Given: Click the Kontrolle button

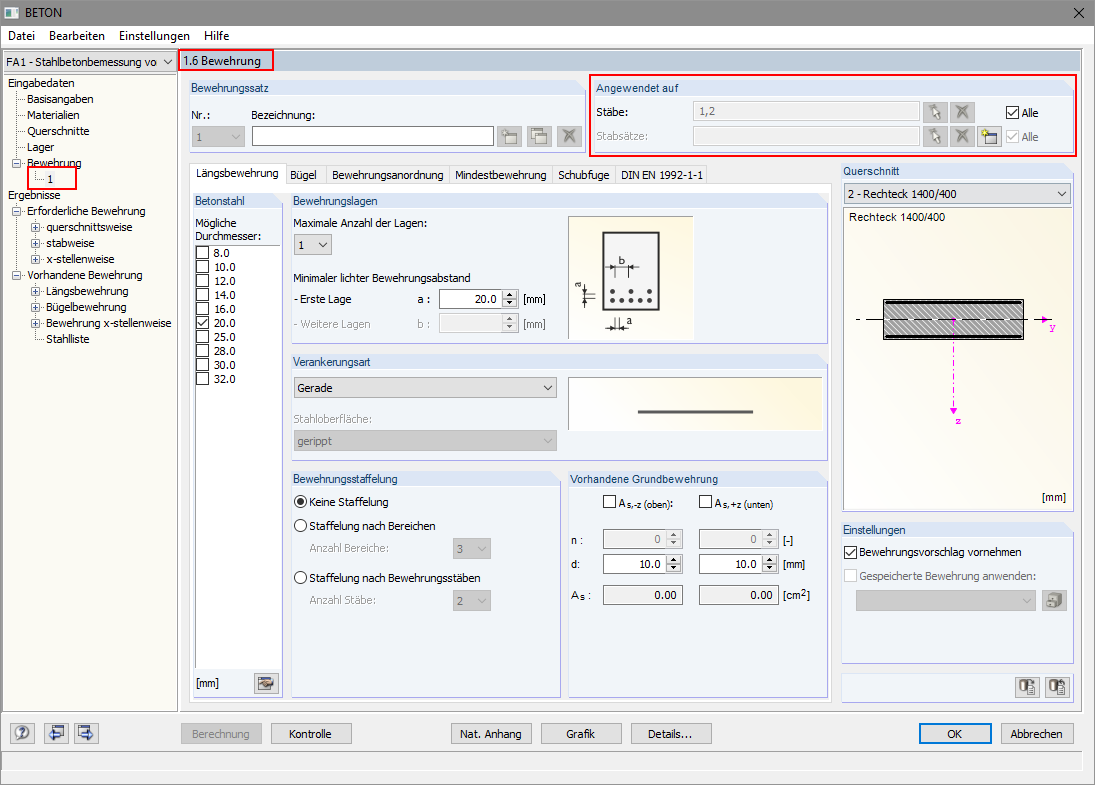Looking at the screenshot, I should click(x=311, y=734).
